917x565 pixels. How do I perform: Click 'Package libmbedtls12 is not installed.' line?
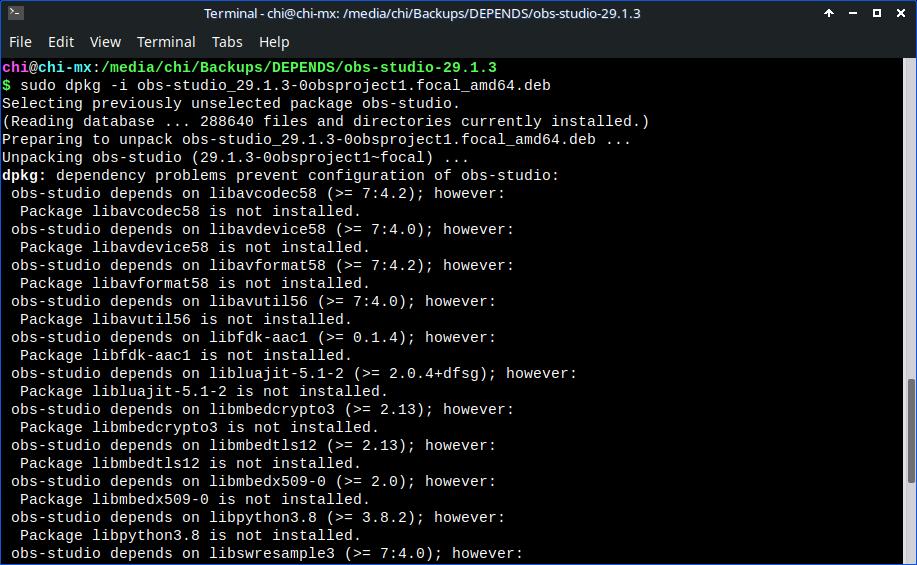pos(191,464)
